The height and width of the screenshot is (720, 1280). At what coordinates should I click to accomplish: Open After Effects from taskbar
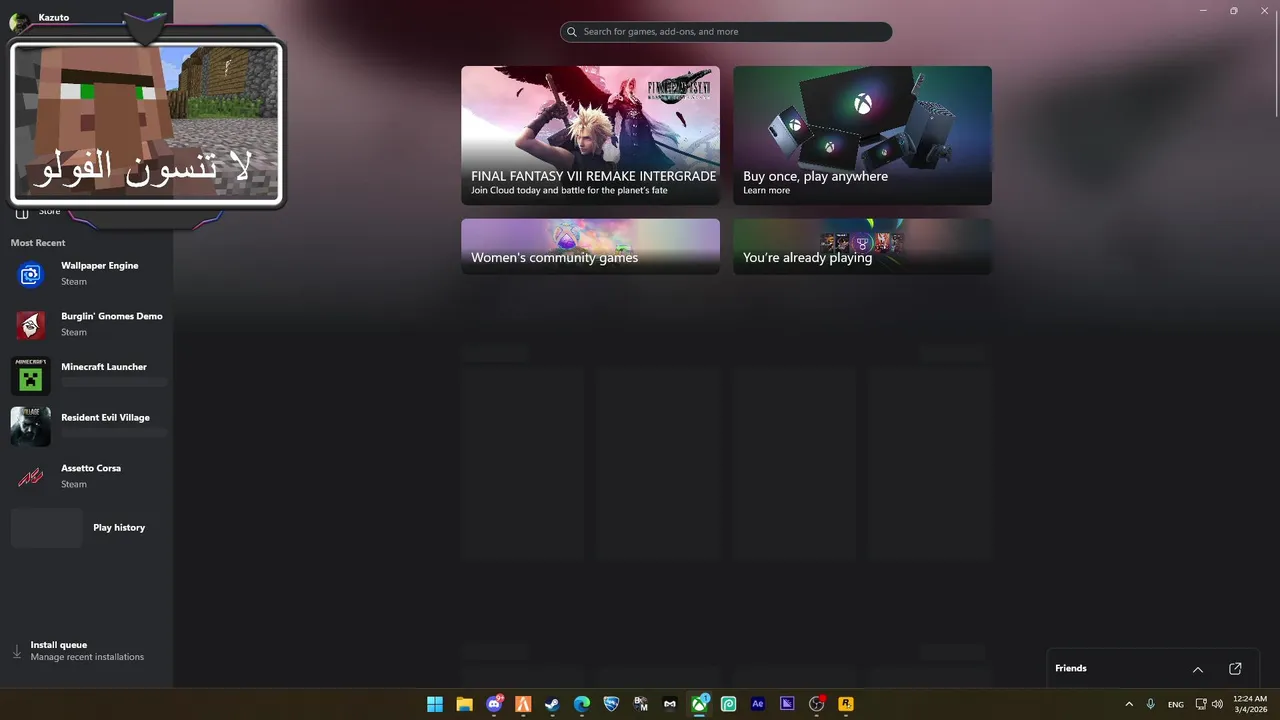click(x=758, y=704)
